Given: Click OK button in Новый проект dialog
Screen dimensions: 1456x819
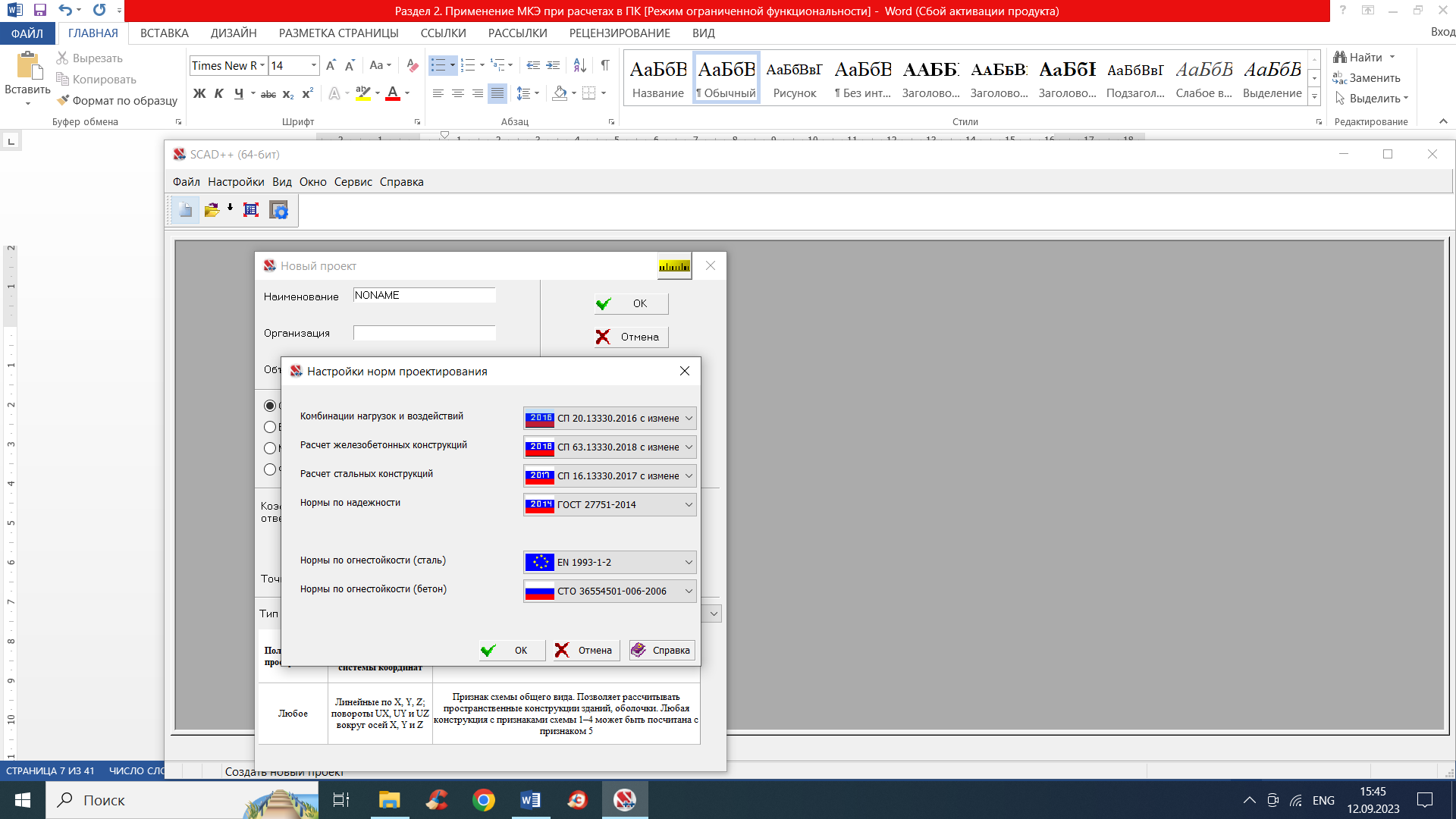Looking at the screenshot, I should click(631, 303).
